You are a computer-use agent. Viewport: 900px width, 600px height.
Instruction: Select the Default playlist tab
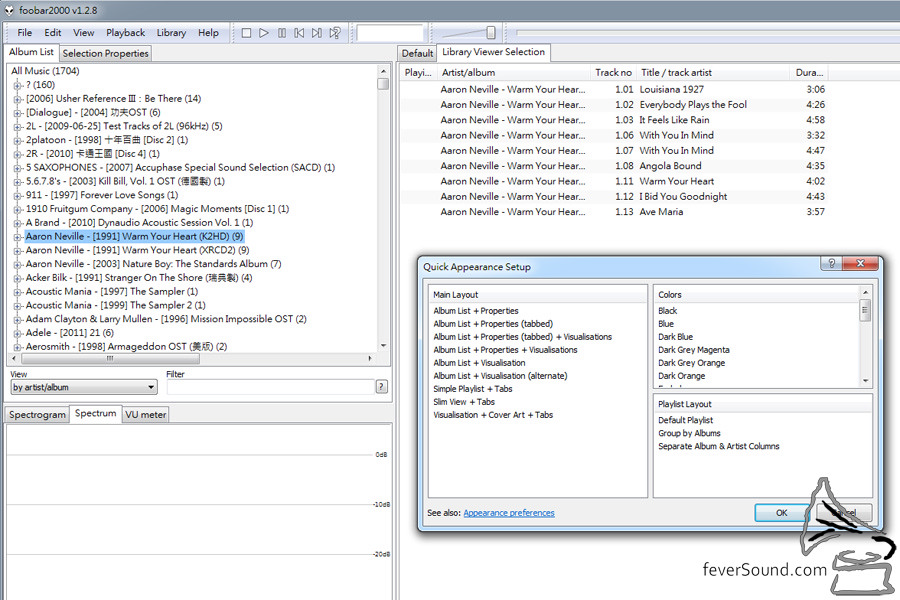pos(417,53)
